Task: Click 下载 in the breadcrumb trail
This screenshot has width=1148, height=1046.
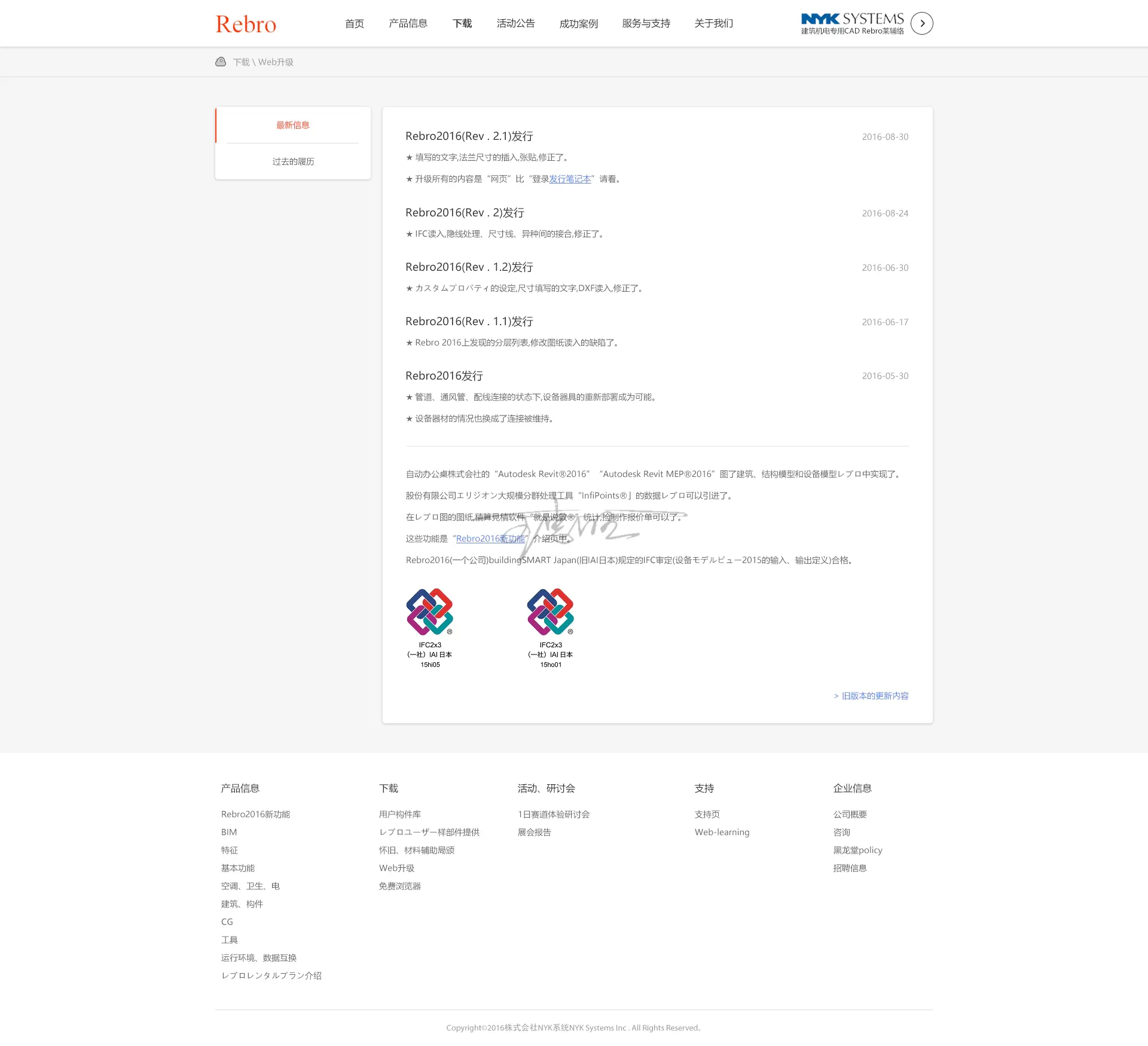Action: 241,62
